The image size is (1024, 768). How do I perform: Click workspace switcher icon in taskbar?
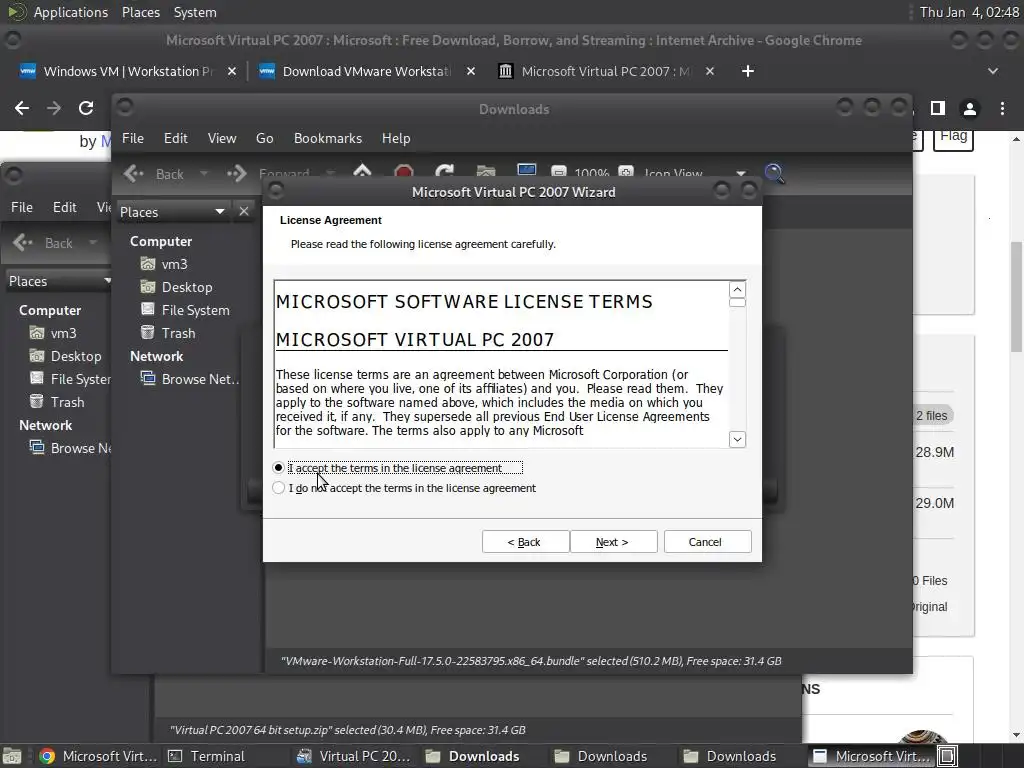click(x=948, y=756)
